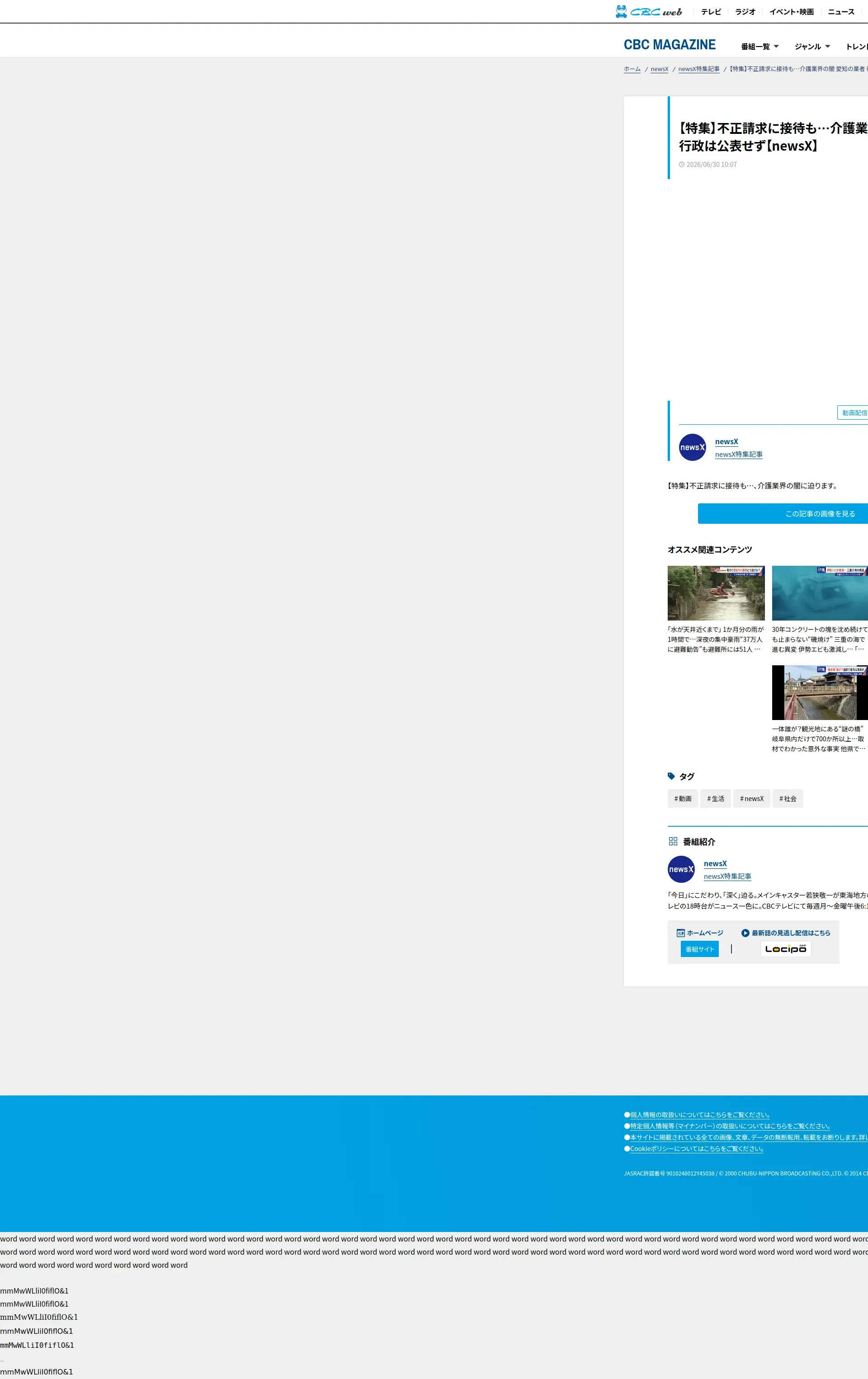This screenshot has height=1379, width=868.
Task: Click the この記事の画像を見る button
Action: [783, 514]
